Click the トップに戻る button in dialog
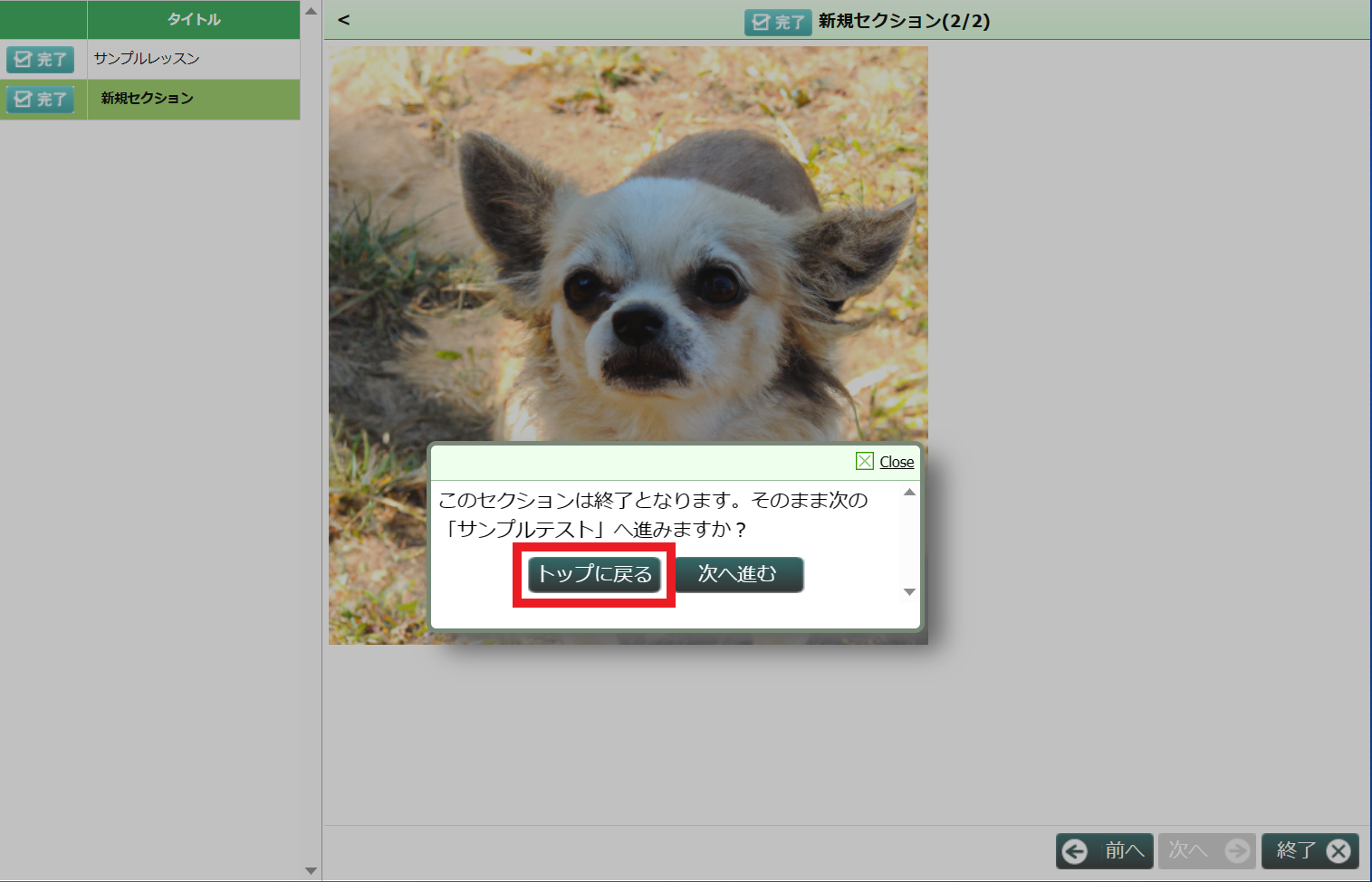The image size is (1372, 882). click(594, 574)
